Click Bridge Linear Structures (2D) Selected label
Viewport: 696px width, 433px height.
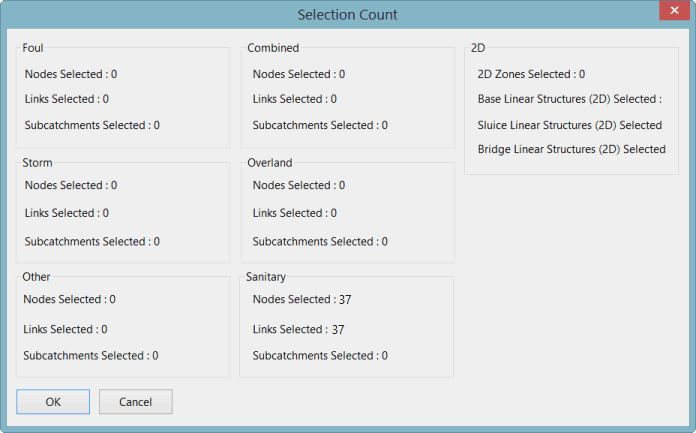[572, 149]
